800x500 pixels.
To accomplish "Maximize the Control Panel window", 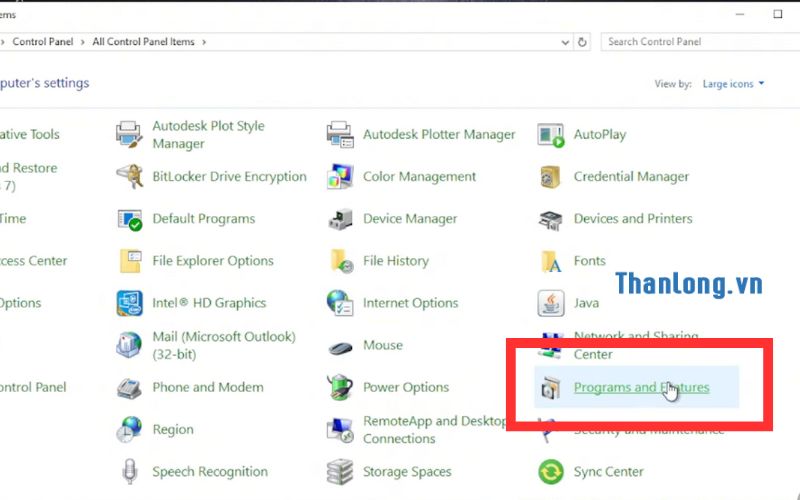I will 778,14.
